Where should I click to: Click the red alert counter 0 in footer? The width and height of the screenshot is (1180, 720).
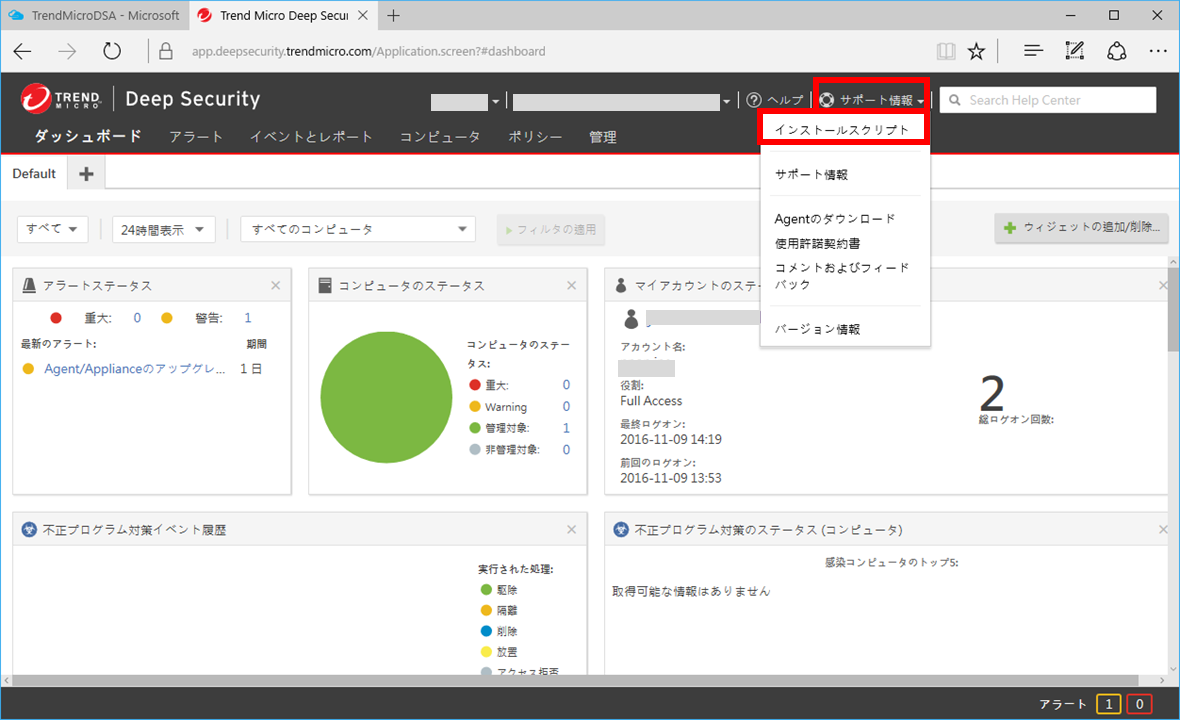coord(1139,704)
